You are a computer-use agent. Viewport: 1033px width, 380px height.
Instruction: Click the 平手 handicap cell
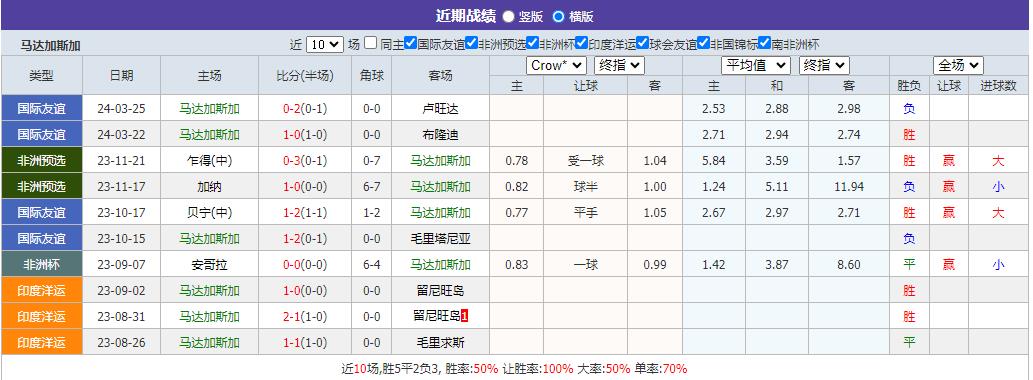585,213
